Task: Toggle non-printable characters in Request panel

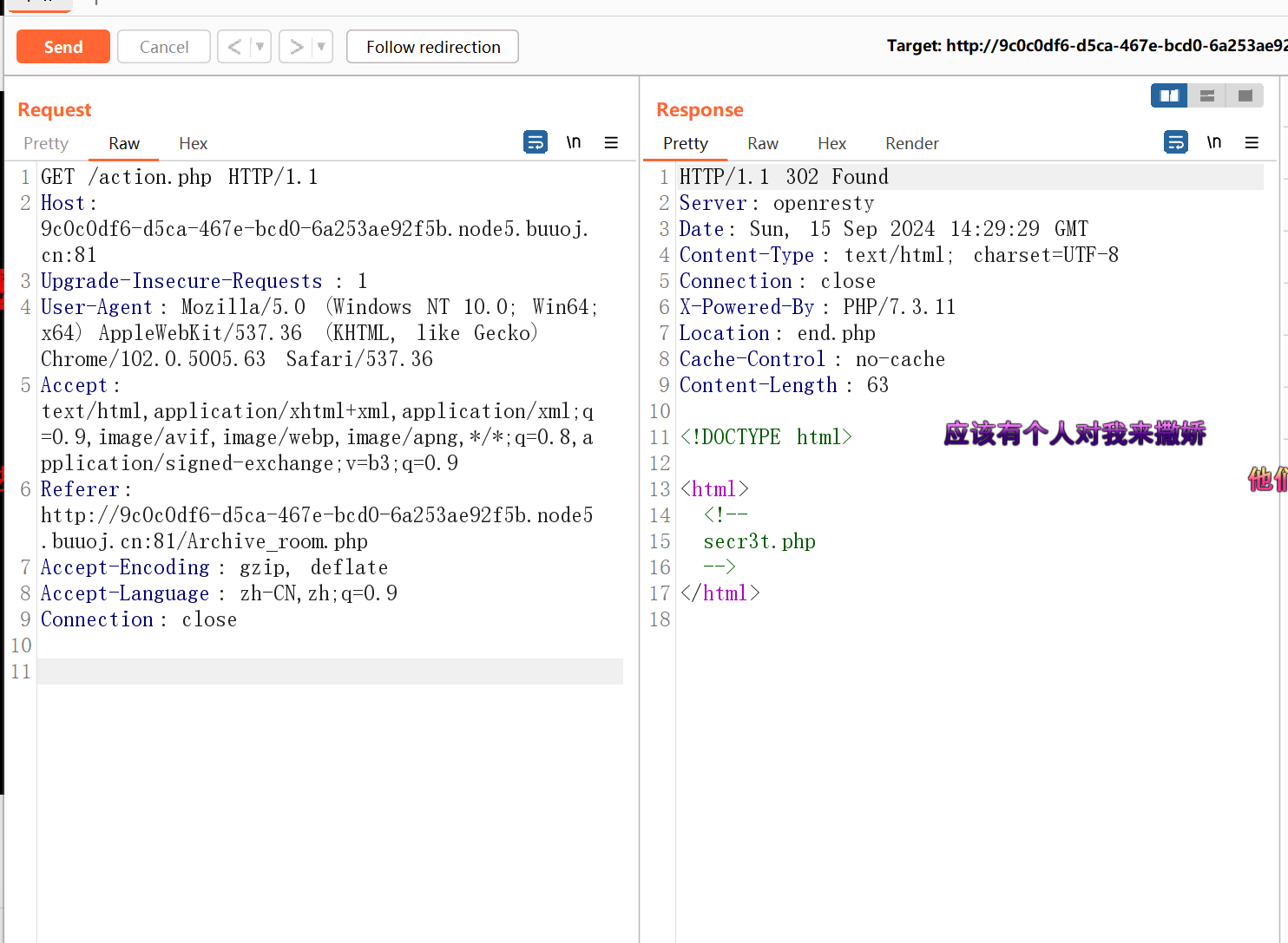Action: tap(574, 142)
